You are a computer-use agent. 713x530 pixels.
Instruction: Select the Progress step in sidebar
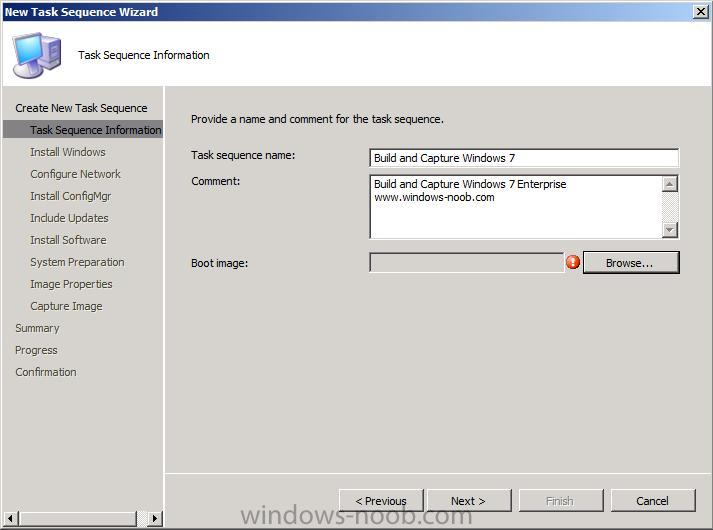click(x=36, y=350)
